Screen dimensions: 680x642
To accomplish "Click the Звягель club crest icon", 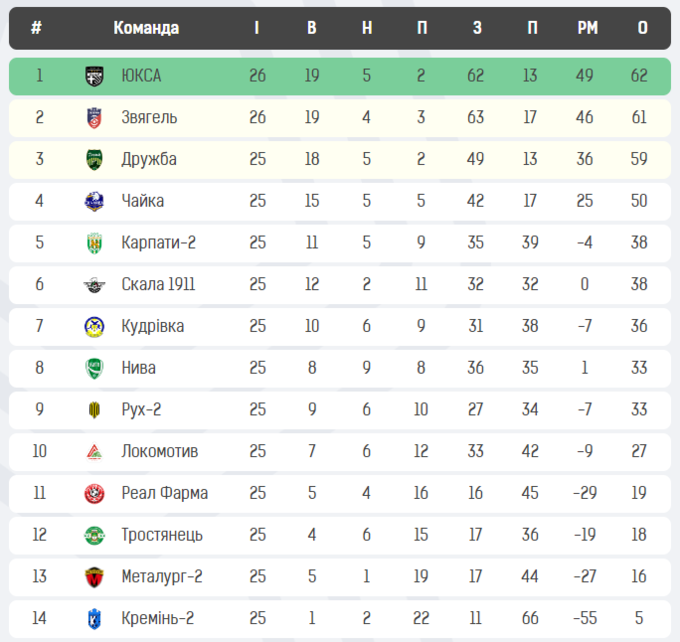I will (x=94, y=118).
